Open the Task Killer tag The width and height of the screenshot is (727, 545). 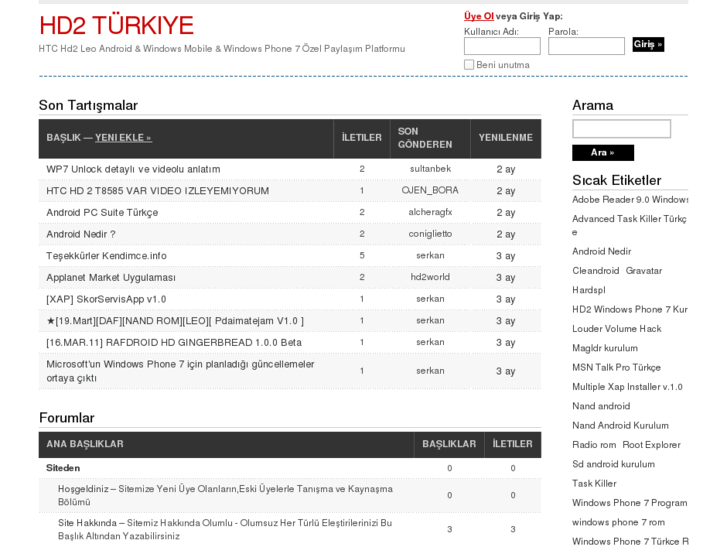pyautogui.click(x=594, y=484)
